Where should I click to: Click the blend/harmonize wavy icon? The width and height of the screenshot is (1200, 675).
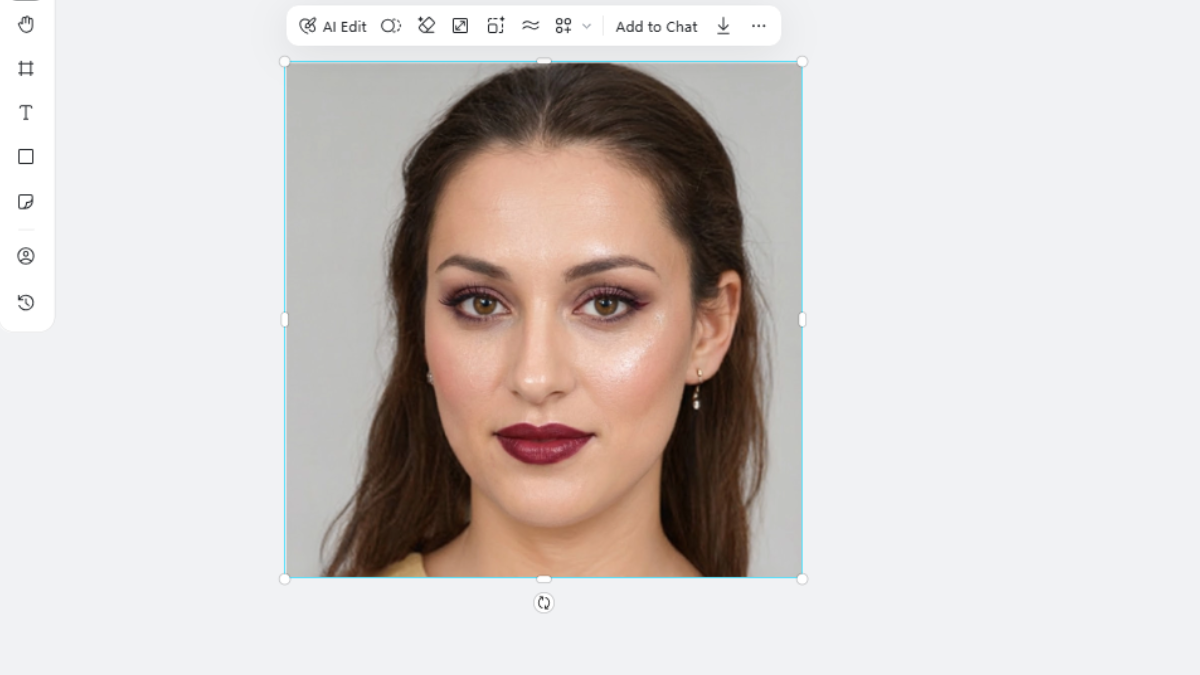[x=530, y=26]
